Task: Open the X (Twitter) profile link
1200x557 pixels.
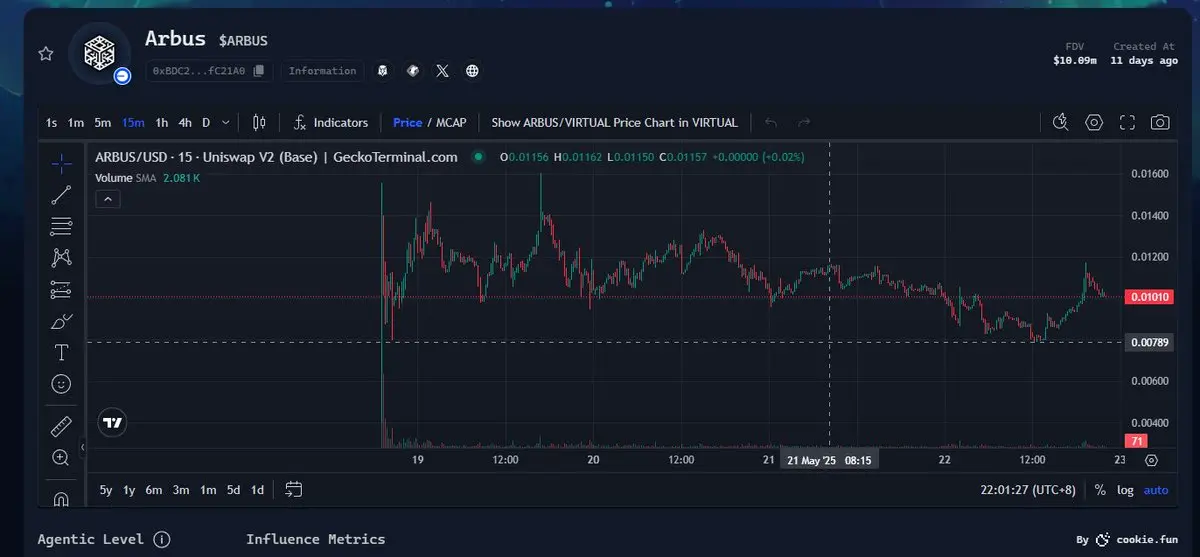Action: click(442, 71)
